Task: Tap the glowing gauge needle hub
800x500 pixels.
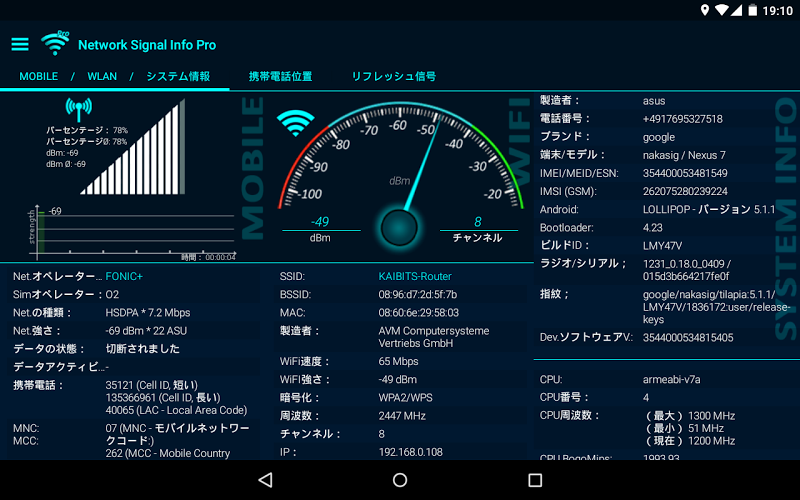Action: click(x=400, y=226)
